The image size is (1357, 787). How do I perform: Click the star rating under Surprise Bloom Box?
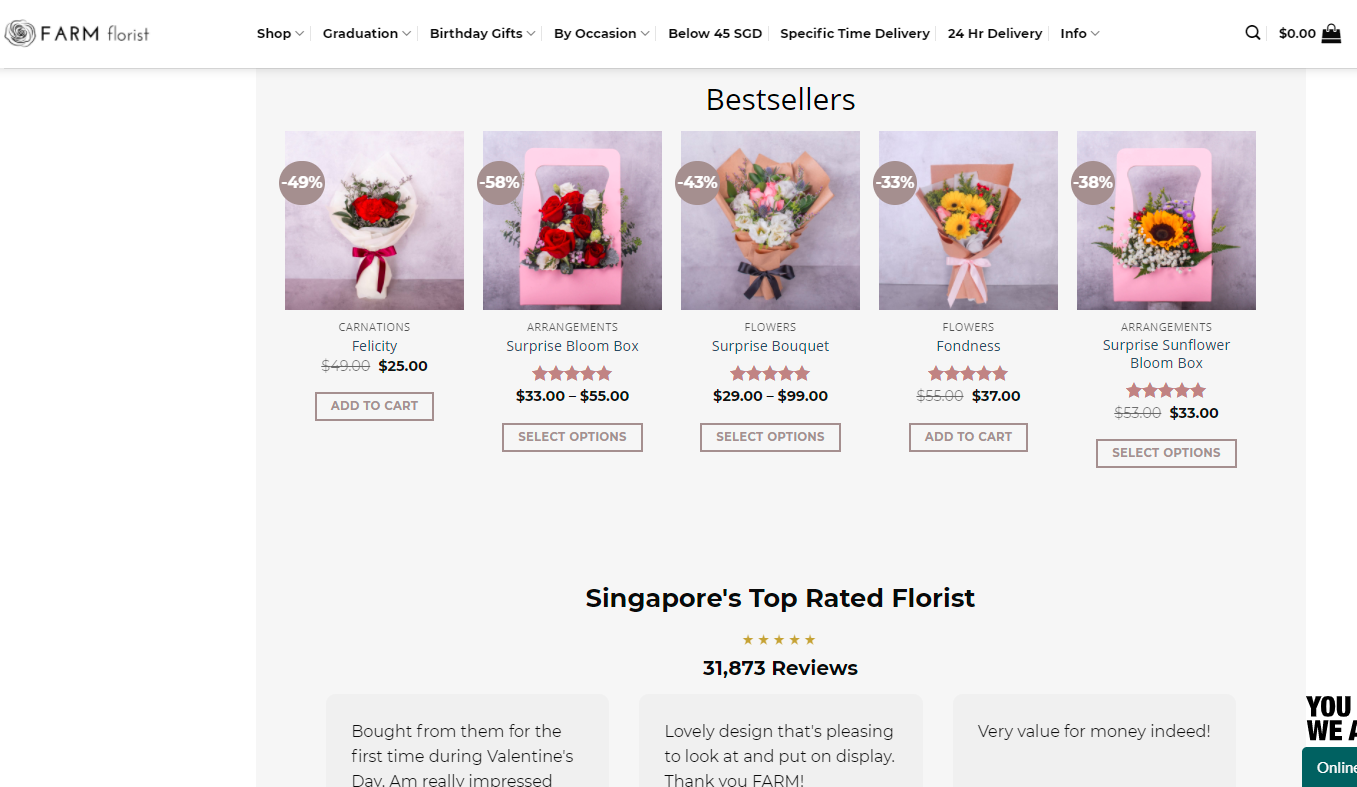(x=572, y=373)
